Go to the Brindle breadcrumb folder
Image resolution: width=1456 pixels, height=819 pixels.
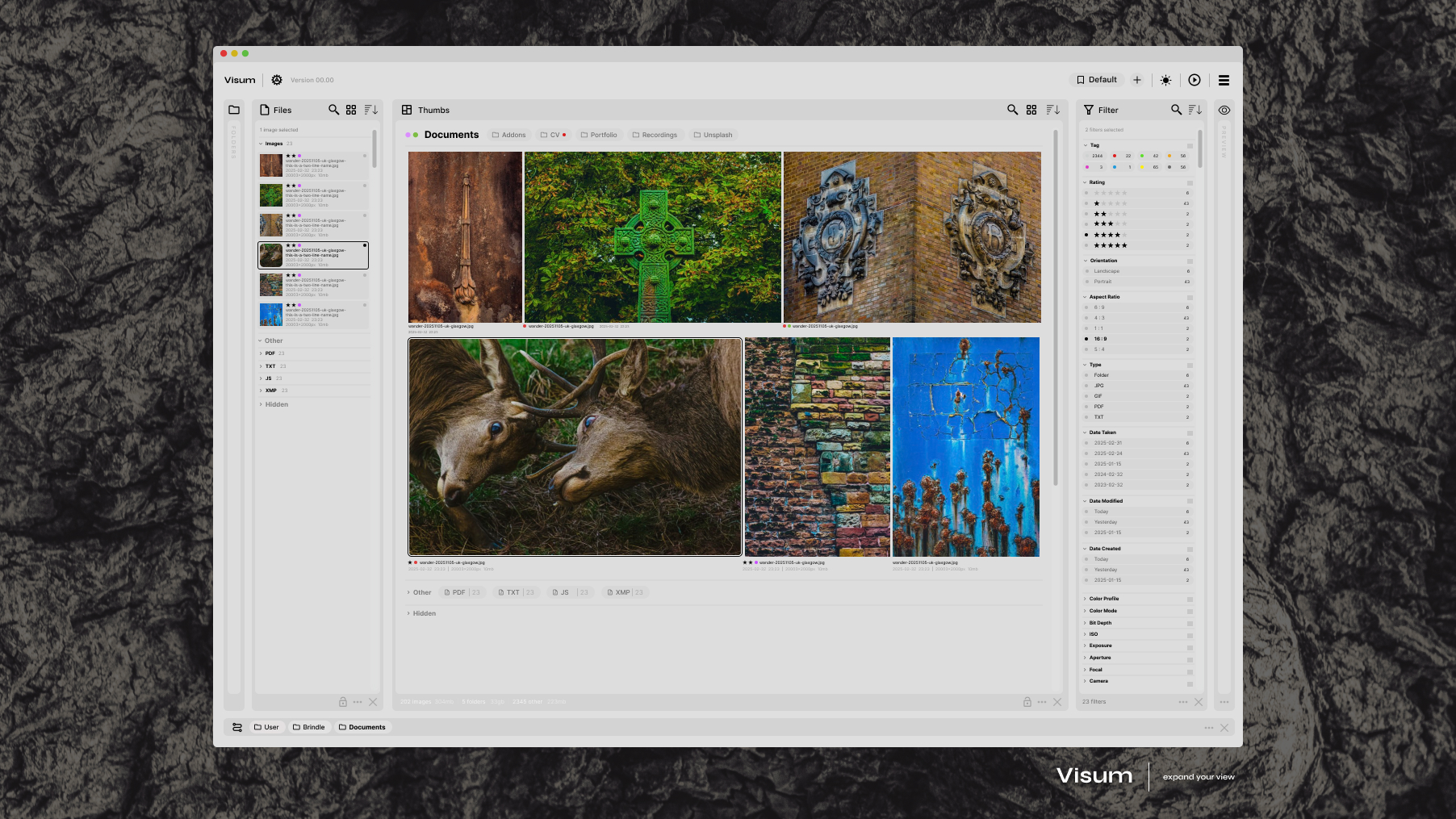[x=309, y=727]
